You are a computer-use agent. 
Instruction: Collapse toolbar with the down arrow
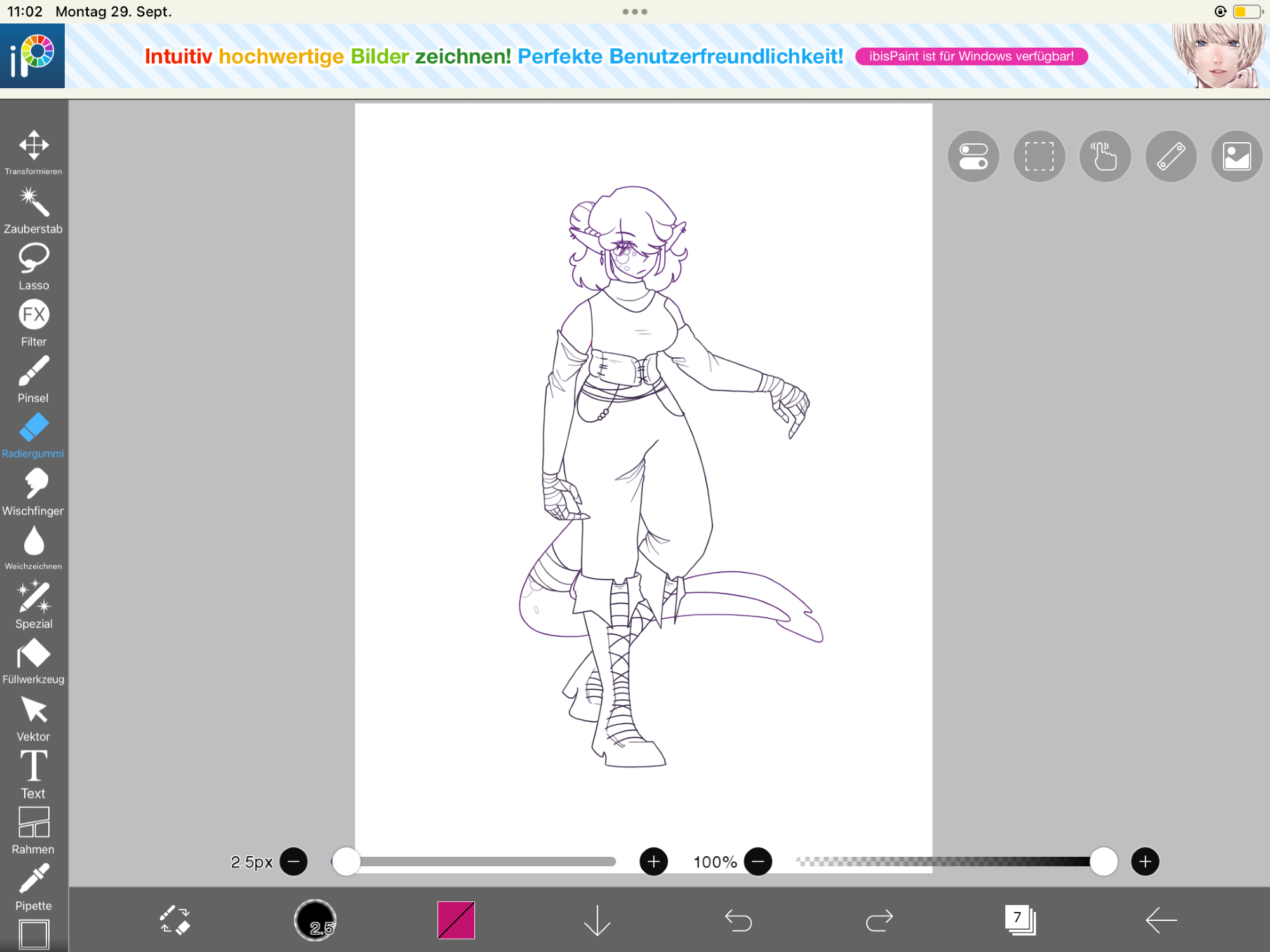tap(597, 920)
